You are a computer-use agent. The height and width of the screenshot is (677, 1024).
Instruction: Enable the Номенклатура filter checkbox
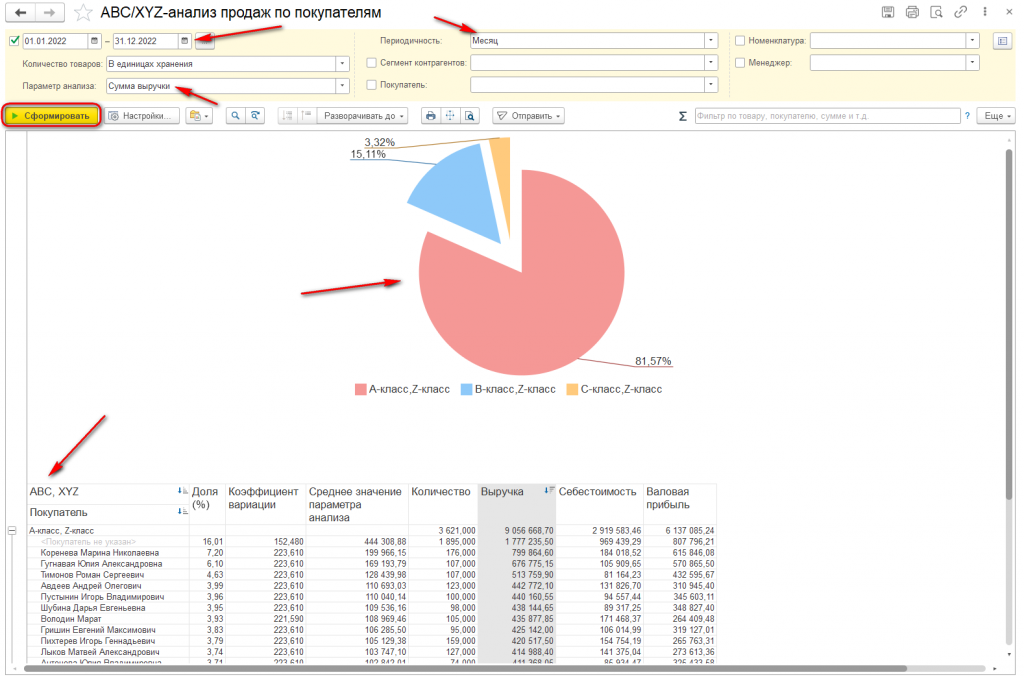740,40
